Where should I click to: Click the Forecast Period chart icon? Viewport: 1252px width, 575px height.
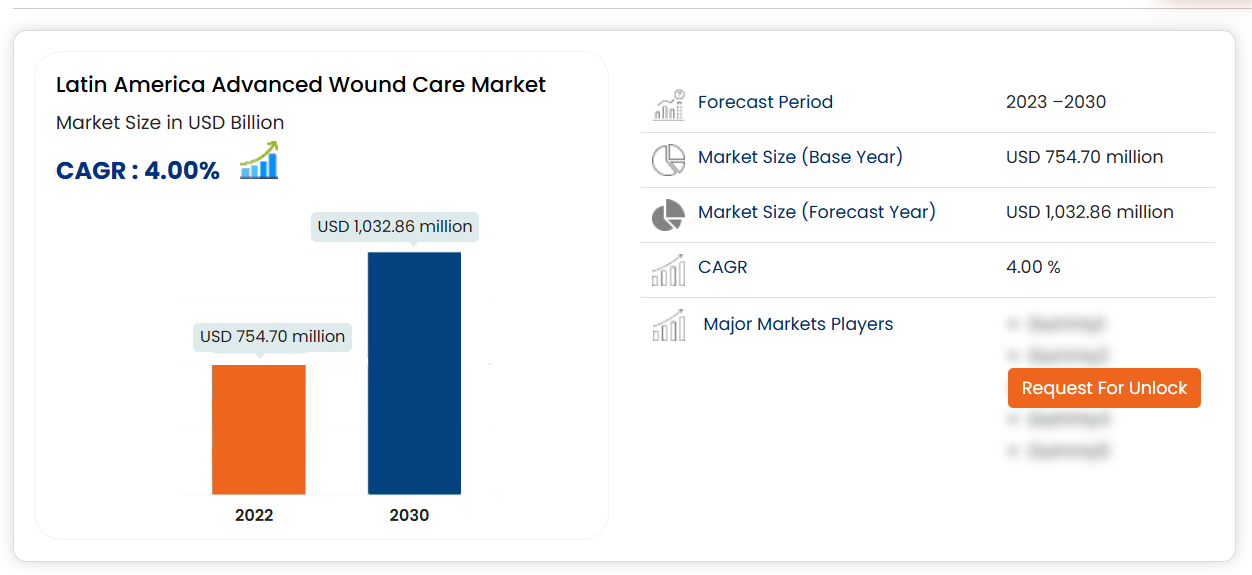tap(669, 103)
